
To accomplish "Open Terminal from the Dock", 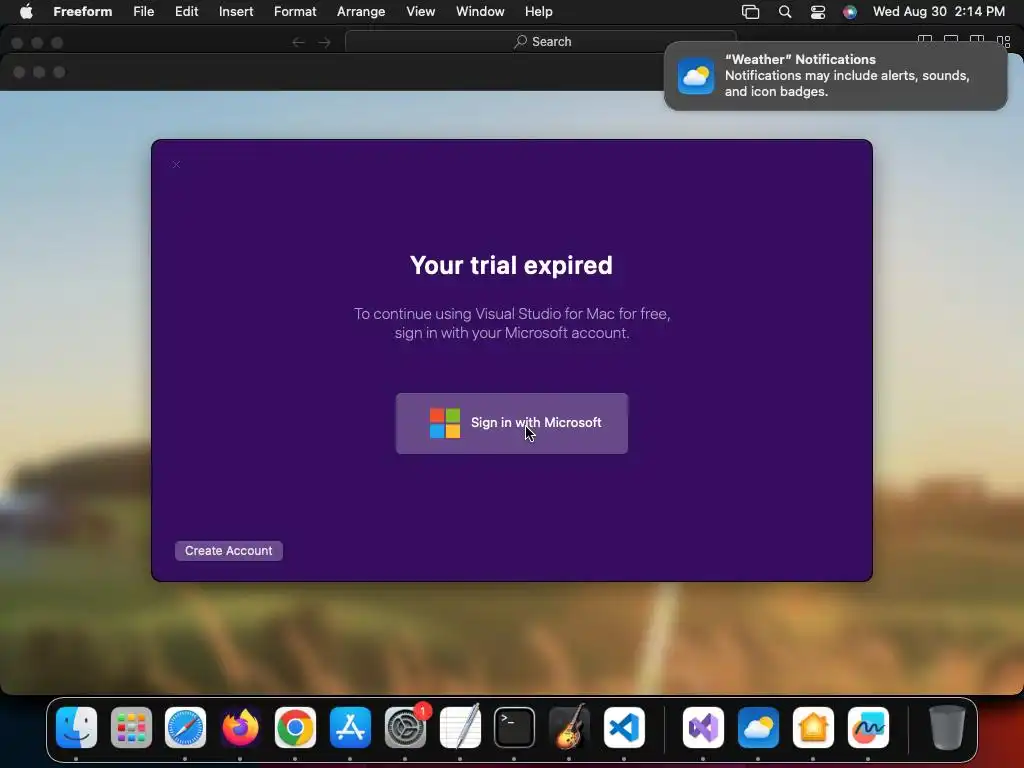I will pos(515,727).
